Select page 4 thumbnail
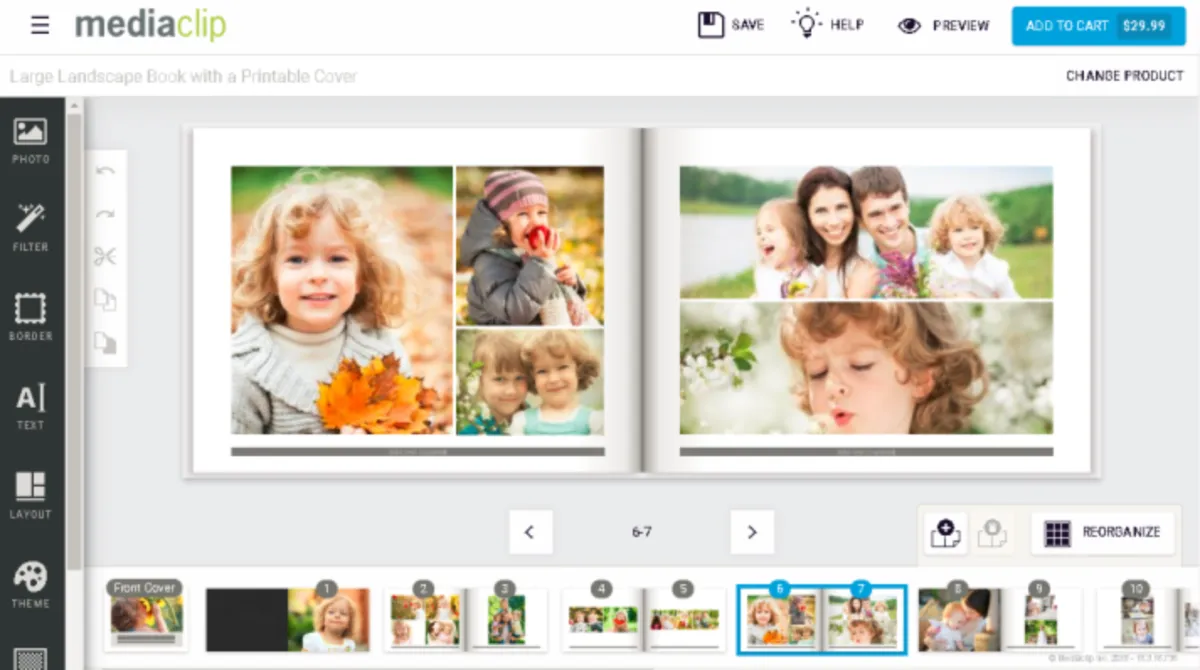This screenshot has height=670, width=1200. click(601, 619)
